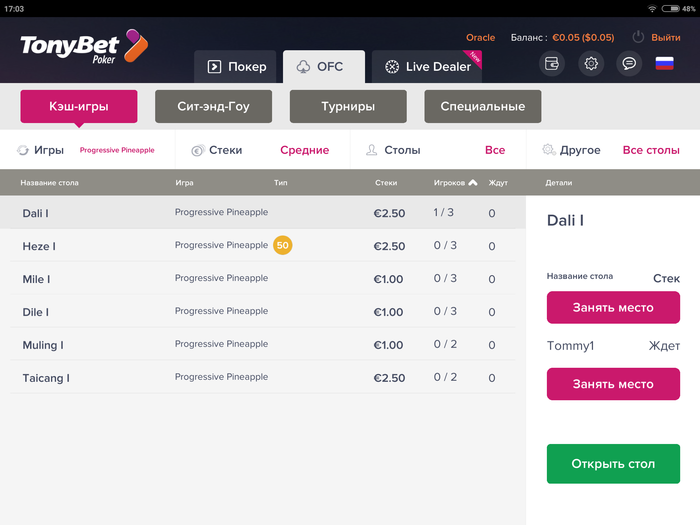The width and height of the screenshot is (700, 525).
Task: Open the Live Dealer tab
Action: [x=427, y=67]
